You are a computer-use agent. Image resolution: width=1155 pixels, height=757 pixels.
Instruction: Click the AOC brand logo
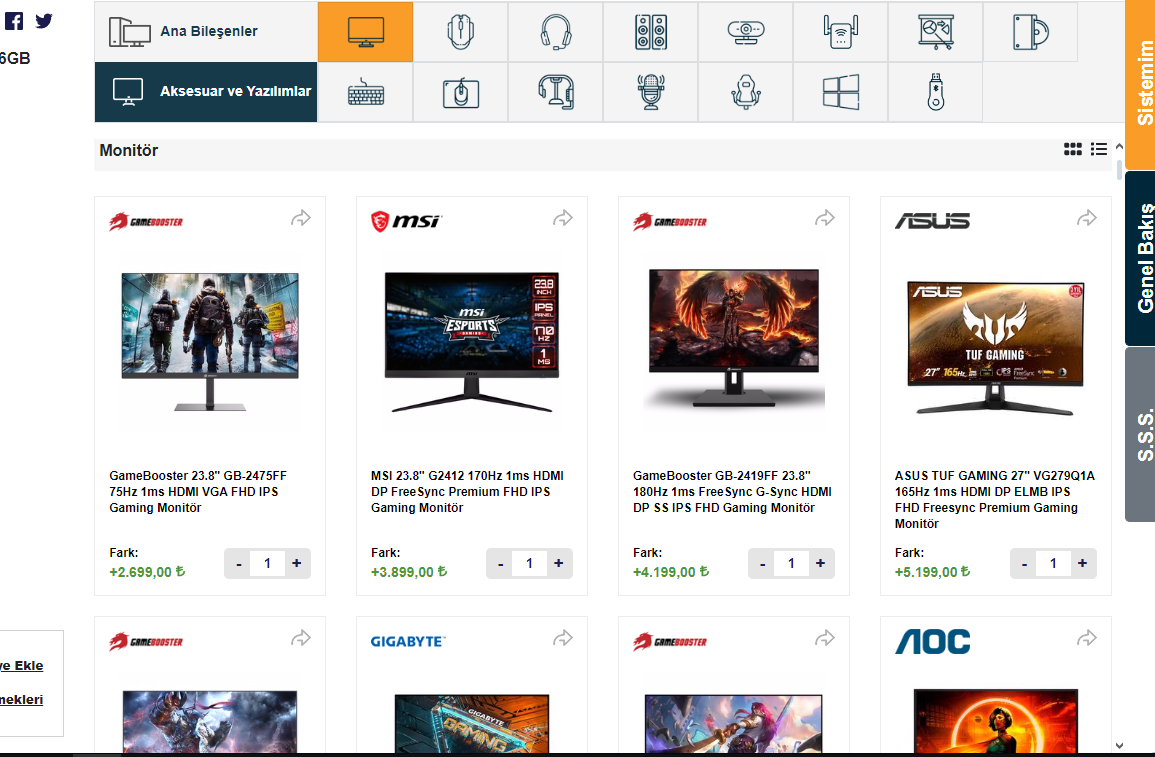click(933, 641)
